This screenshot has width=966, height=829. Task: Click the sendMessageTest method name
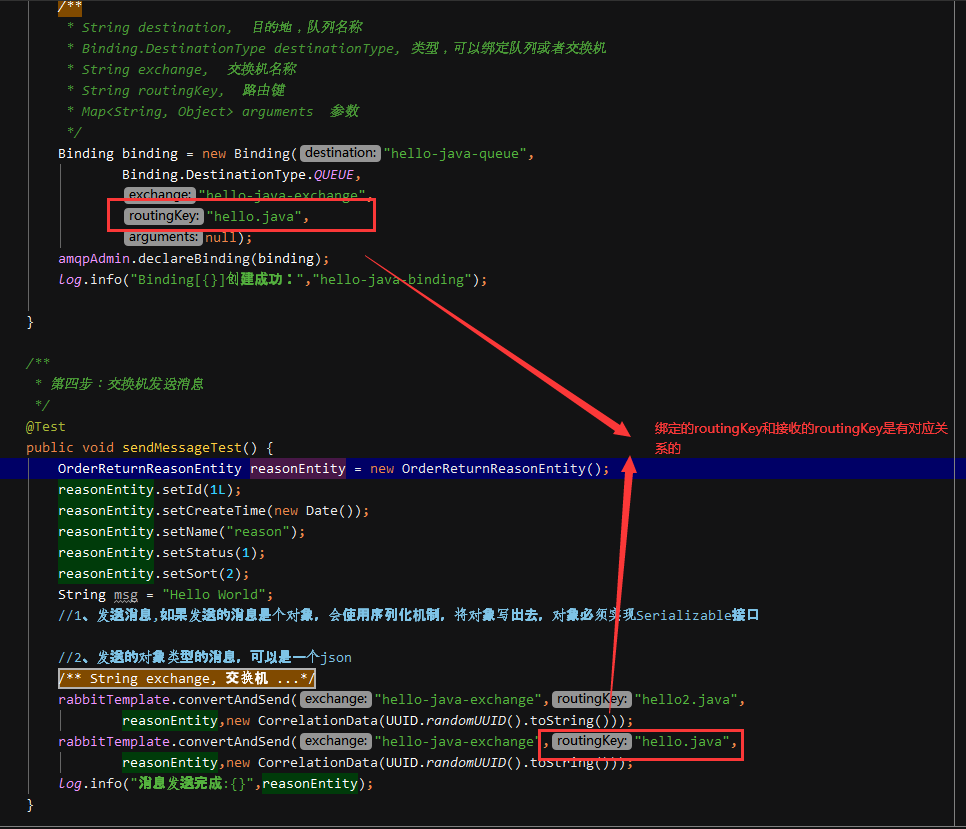point(182,448)
